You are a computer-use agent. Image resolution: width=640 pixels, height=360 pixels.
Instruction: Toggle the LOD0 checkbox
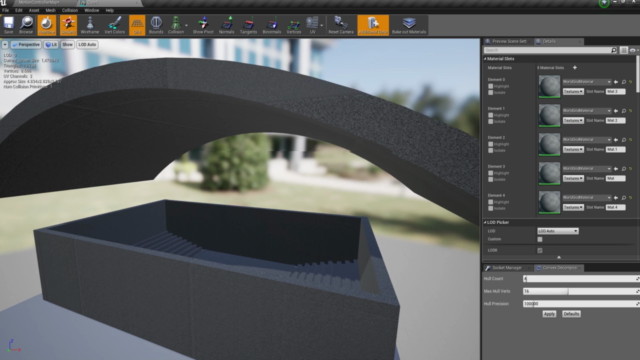pos(540,251)
